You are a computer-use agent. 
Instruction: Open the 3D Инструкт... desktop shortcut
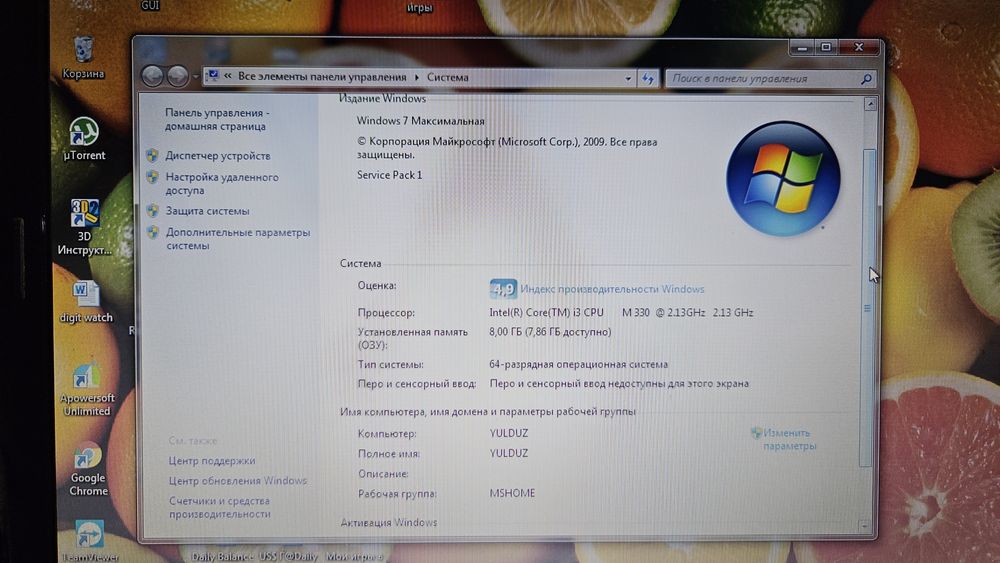click(84, 227)
